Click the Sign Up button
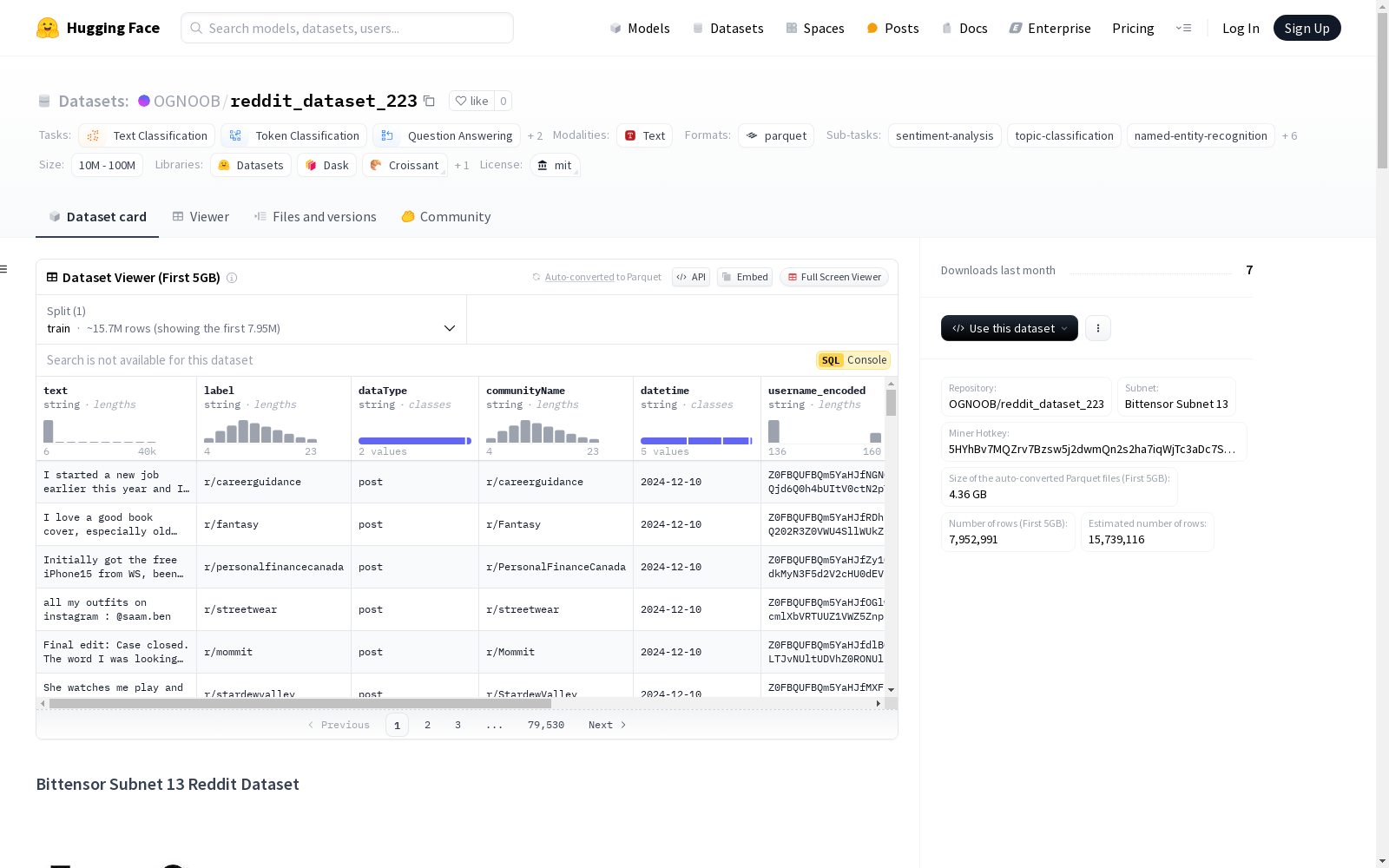Image resolution: width=1389 pixels, height=868 pixels. pos(1307,28)
